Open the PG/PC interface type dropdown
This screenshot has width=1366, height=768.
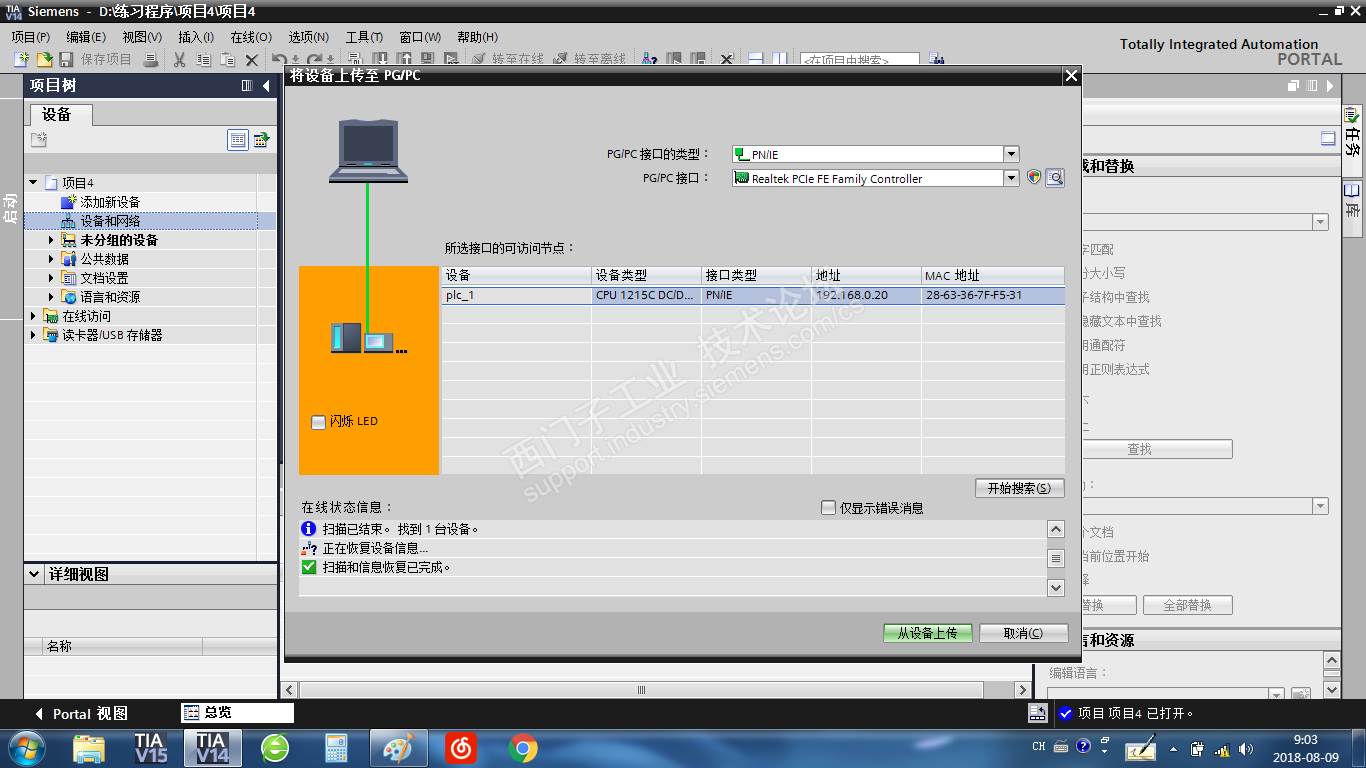tap(1011, 154)
